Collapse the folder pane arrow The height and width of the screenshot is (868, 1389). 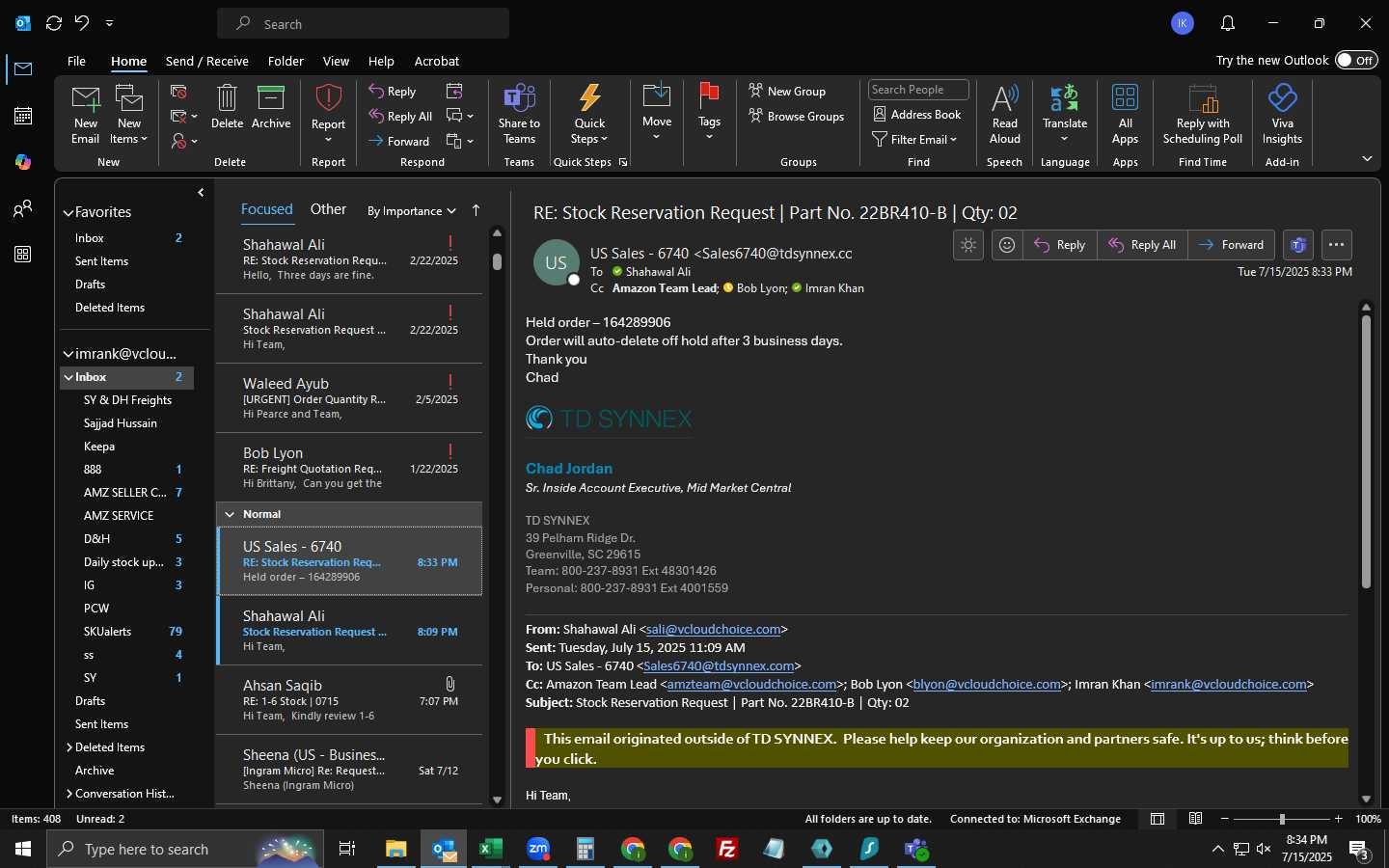coord(201,193)
